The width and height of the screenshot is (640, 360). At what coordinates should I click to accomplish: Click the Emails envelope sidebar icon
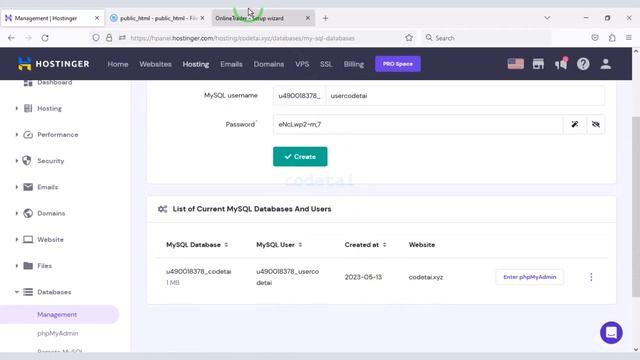(x=28, y=187)
